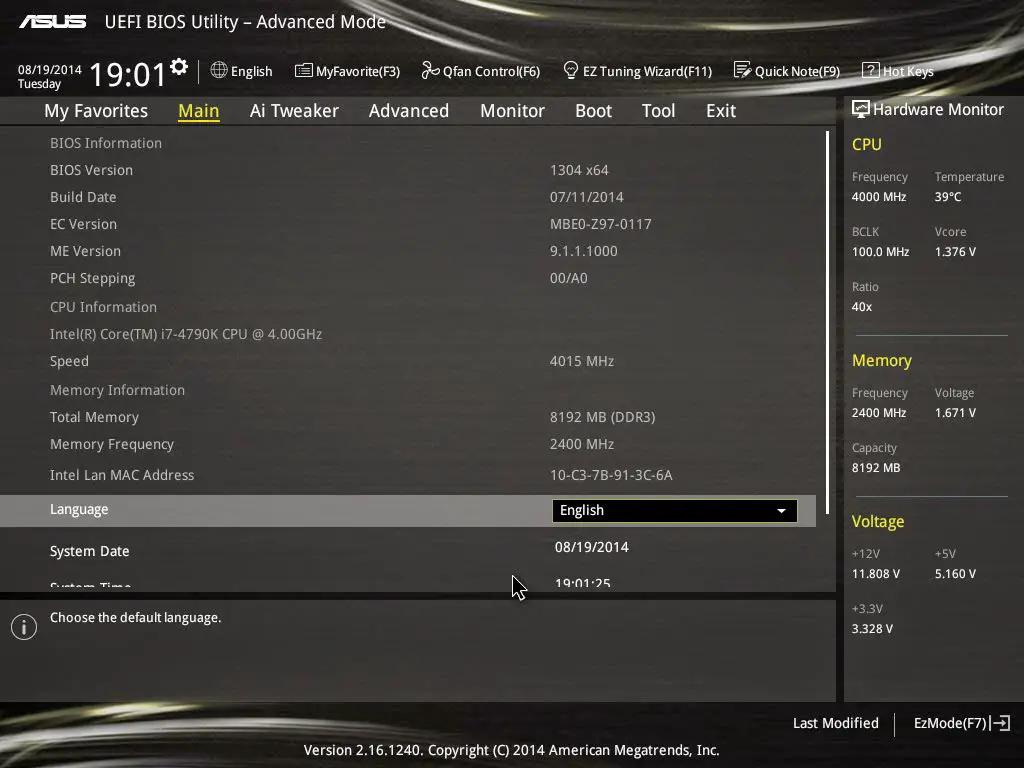This screenshot has height=768, width=1024.
Task: Open the Boot tab
Action: point(594,111)
